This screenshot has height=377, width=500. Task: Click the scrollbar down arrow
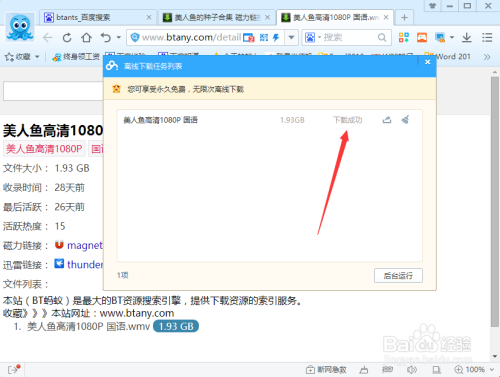click(495, 356)
